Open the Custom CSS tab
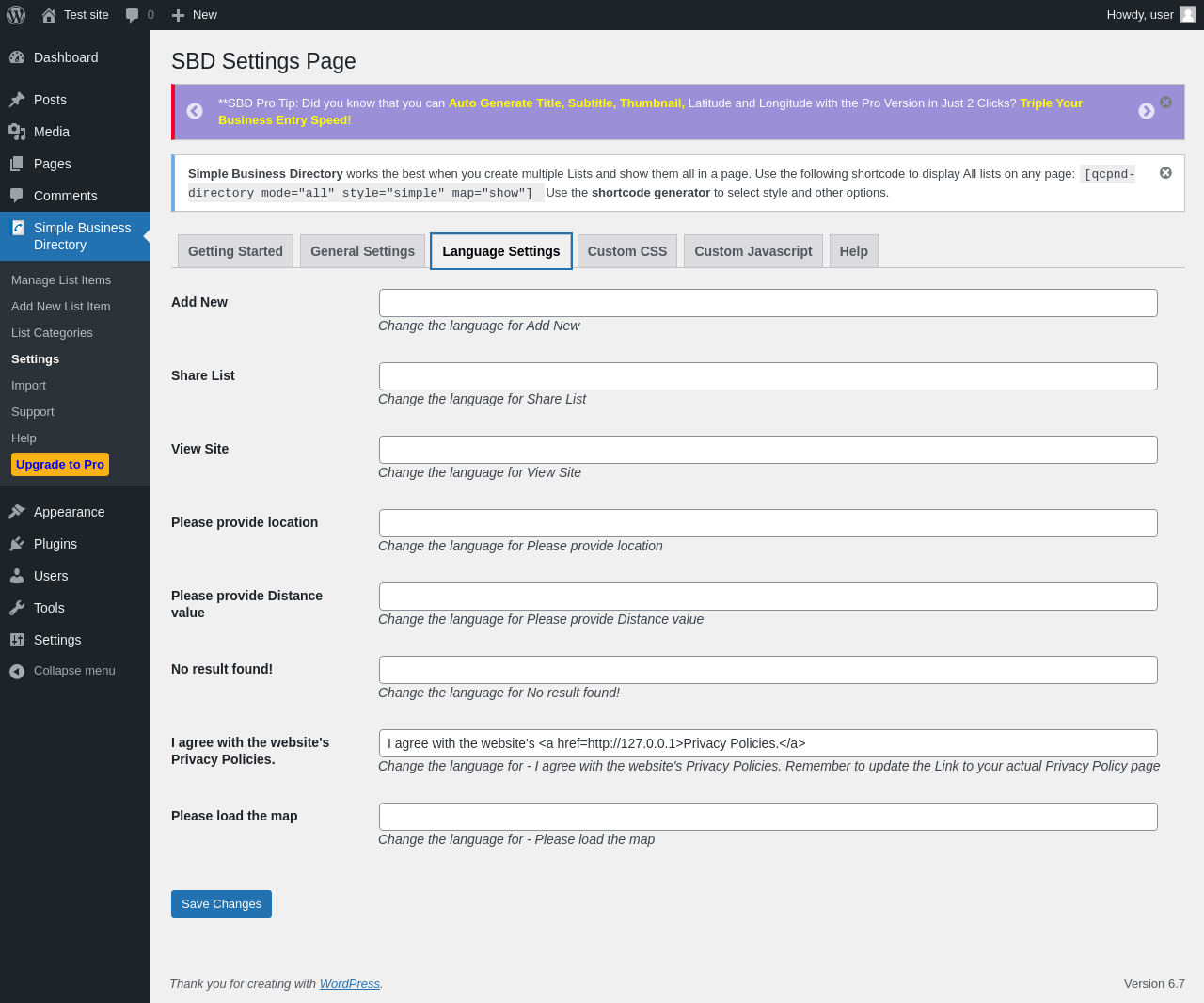The image size is (1204, 1003). (x=627, y=251)
